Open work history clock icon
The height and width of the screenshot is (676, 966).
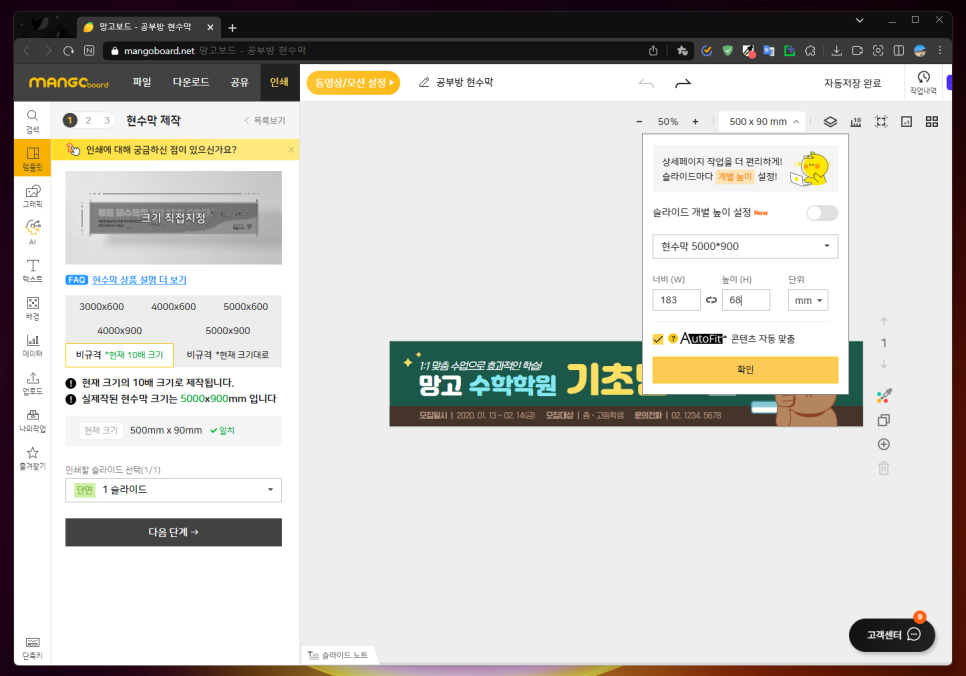tap(923, 83)
